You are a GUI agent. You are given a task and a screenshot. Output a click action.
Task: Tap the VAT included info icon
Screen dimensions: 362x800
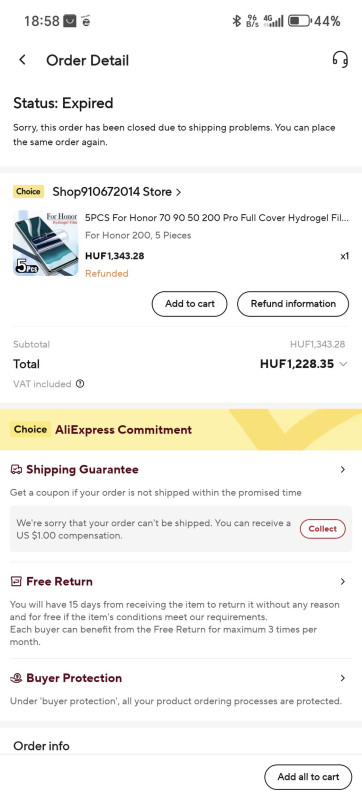[x=80, y=384]
